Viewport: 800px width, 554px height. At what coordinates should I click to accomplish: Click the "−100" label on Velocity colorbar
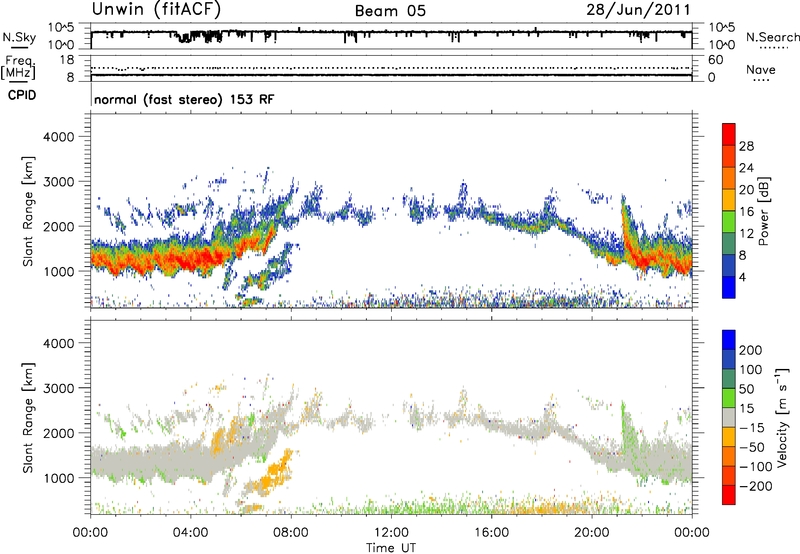coord(756,467)
